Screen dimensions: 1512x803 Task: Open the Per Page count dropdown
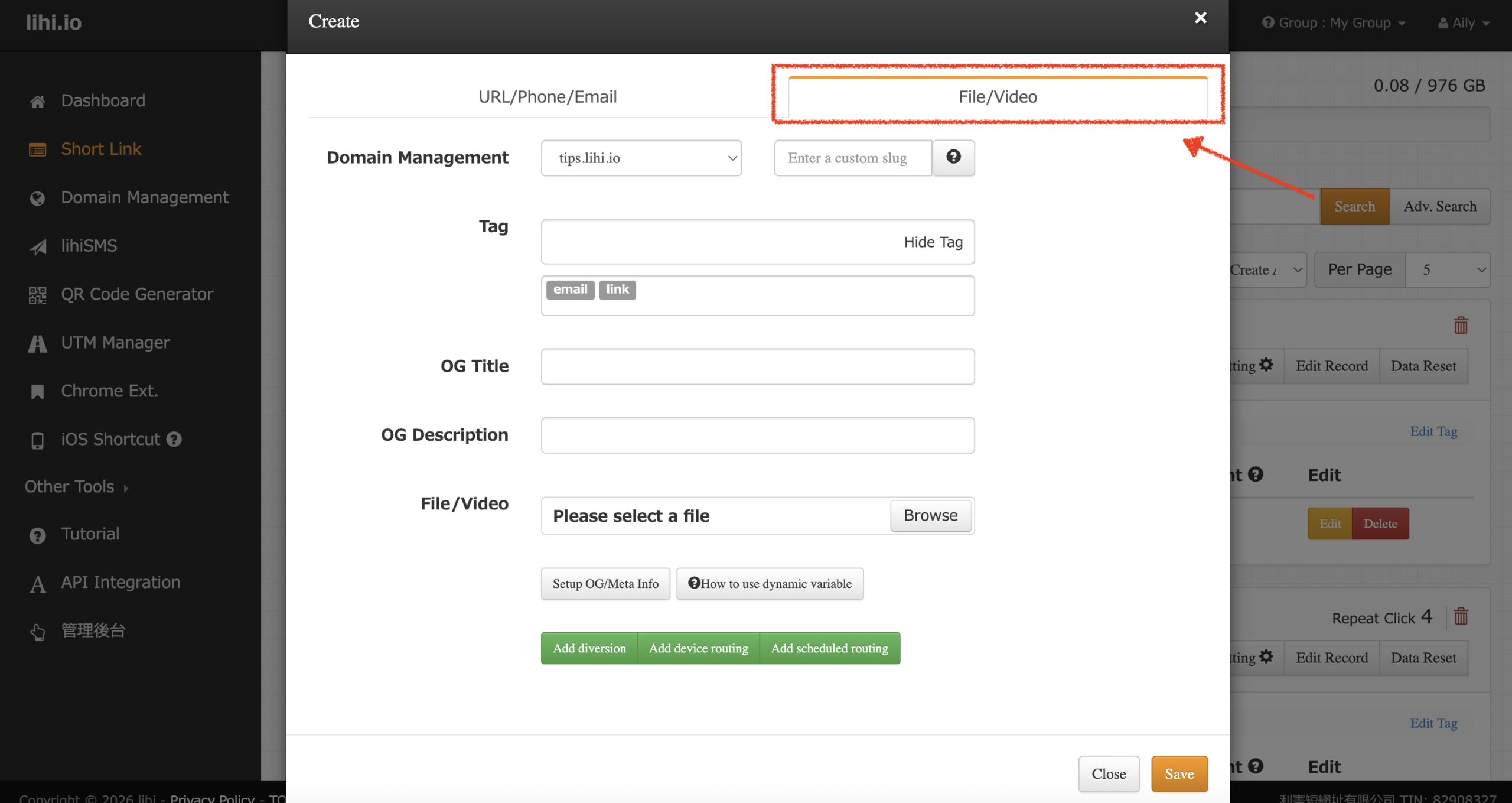[1447, 270]
